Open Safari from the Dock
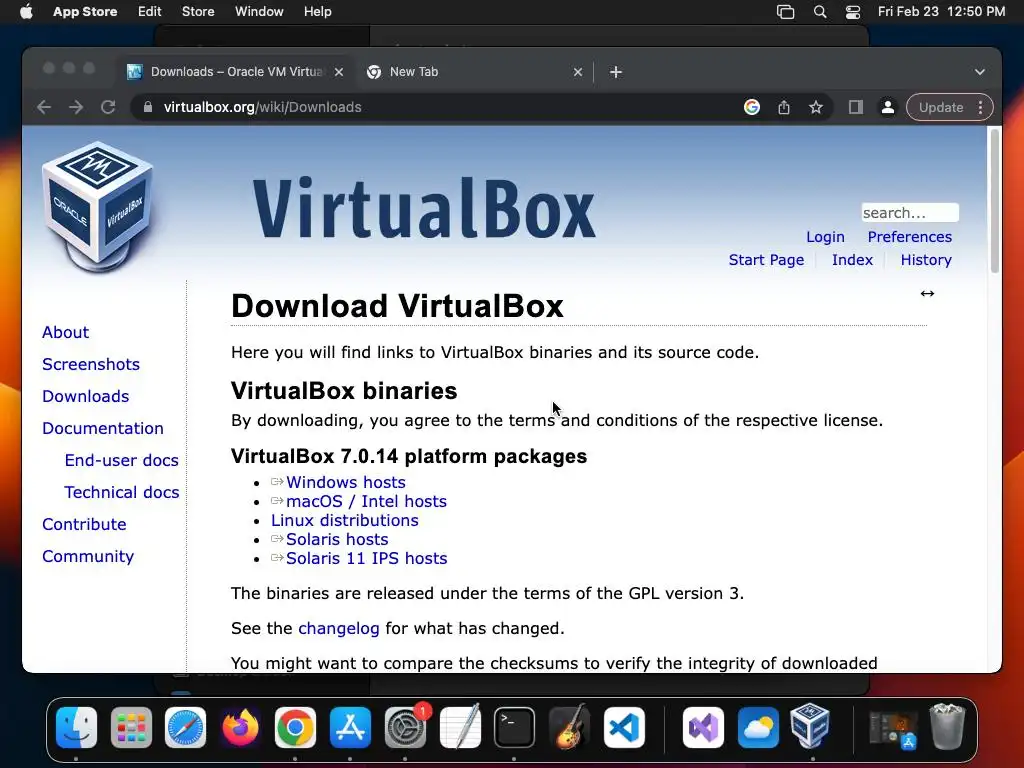This screenshot has width=1024, height=768. [185, 727]
